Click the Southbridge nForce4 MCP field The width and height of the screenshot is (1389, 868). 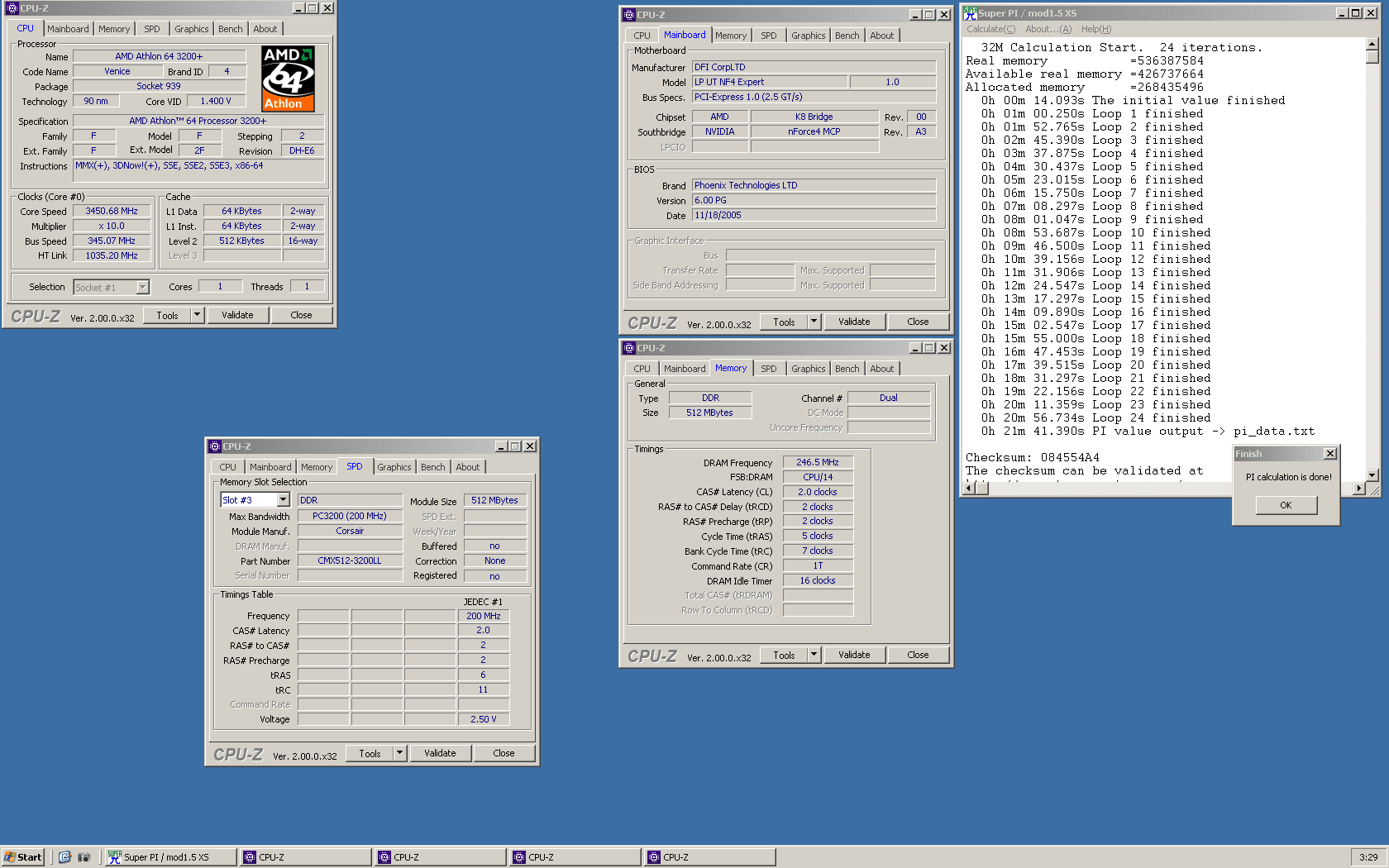tap(814, 131)
